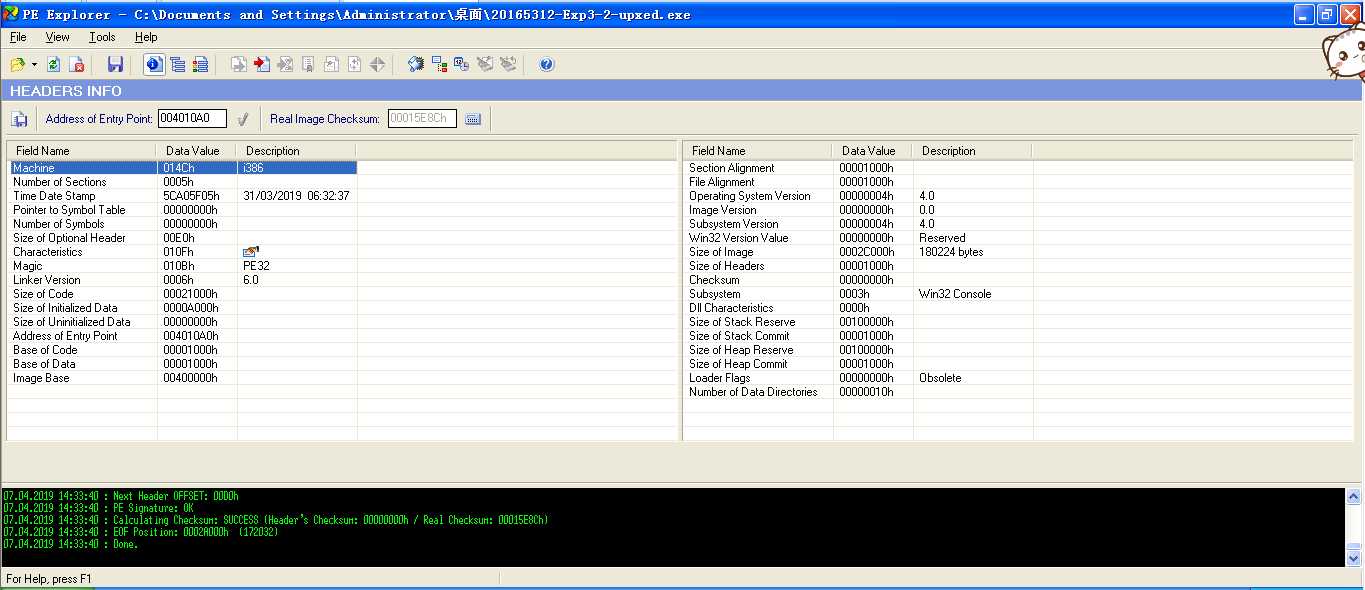Click left panel Field Name column header
The width and height of the screenshot is (1365, 590).
pyautogui.click(x=82, y=151)
